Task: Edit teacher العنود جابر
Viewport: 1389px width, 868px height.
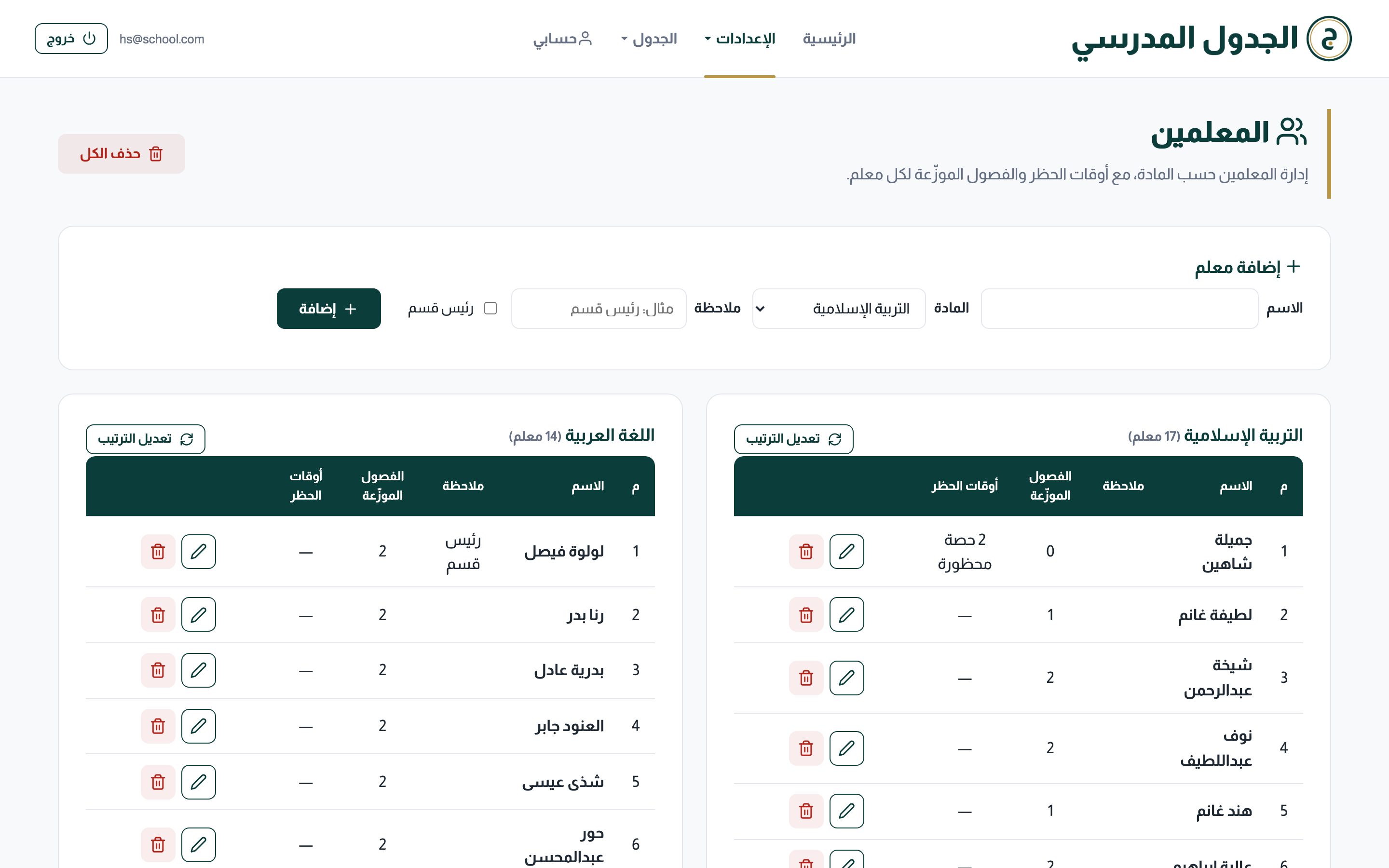Action: click(x=199, y=726)
